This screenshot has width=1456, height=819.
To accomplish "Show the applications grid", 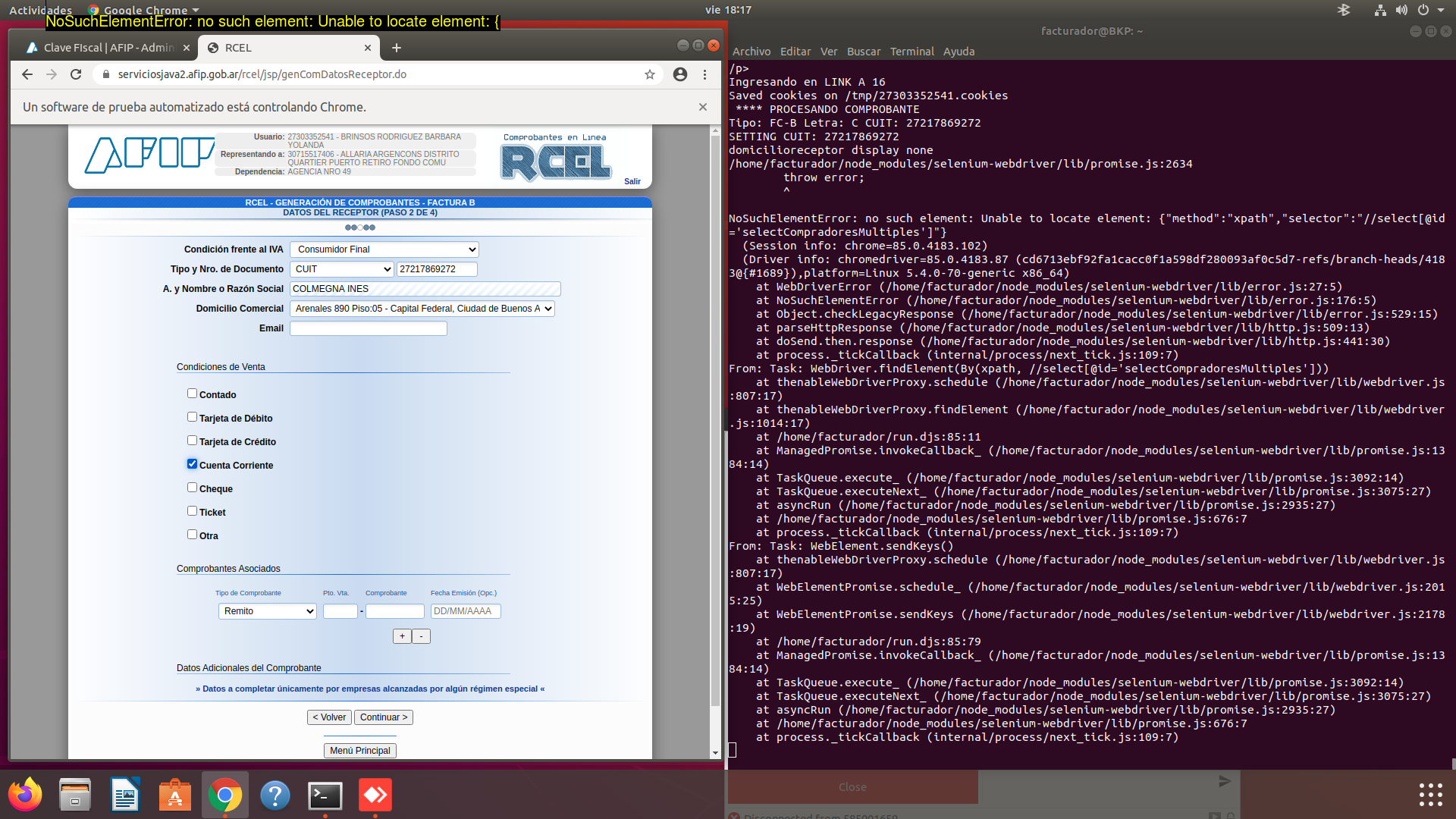I will (1430, 795).
